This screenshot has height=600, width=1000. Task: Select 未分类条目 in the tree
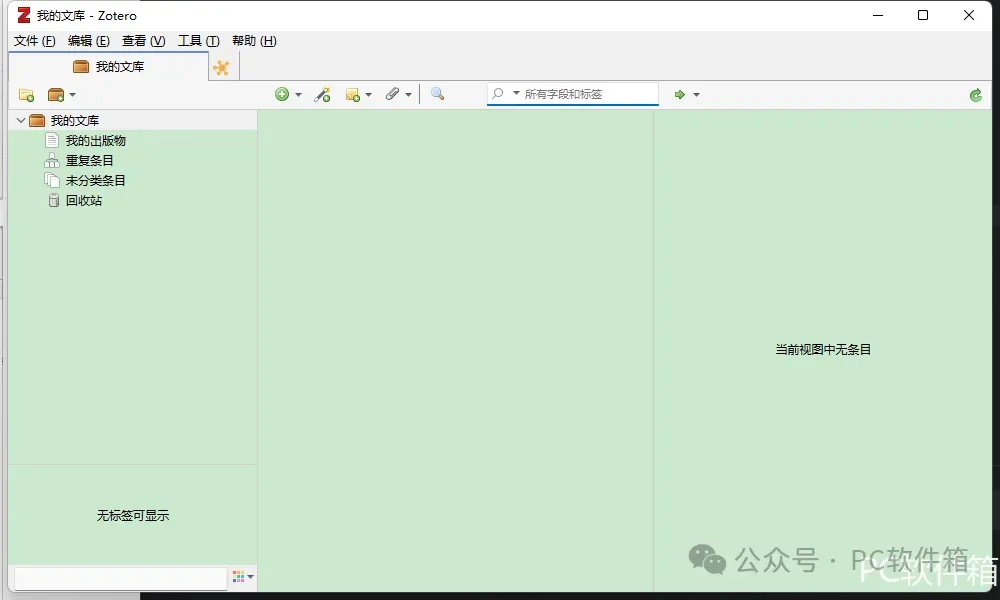(95, 180)
